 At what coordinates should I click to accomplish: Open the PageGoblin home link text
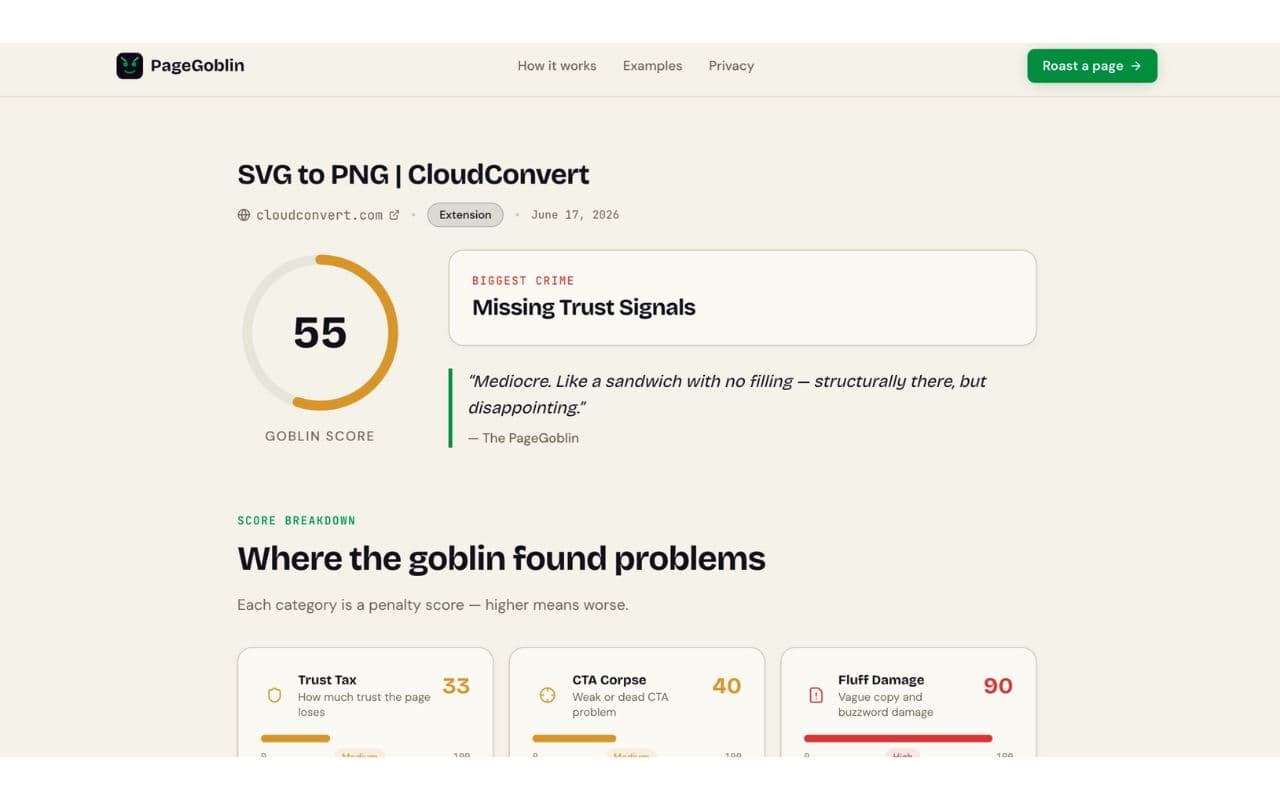197,66
